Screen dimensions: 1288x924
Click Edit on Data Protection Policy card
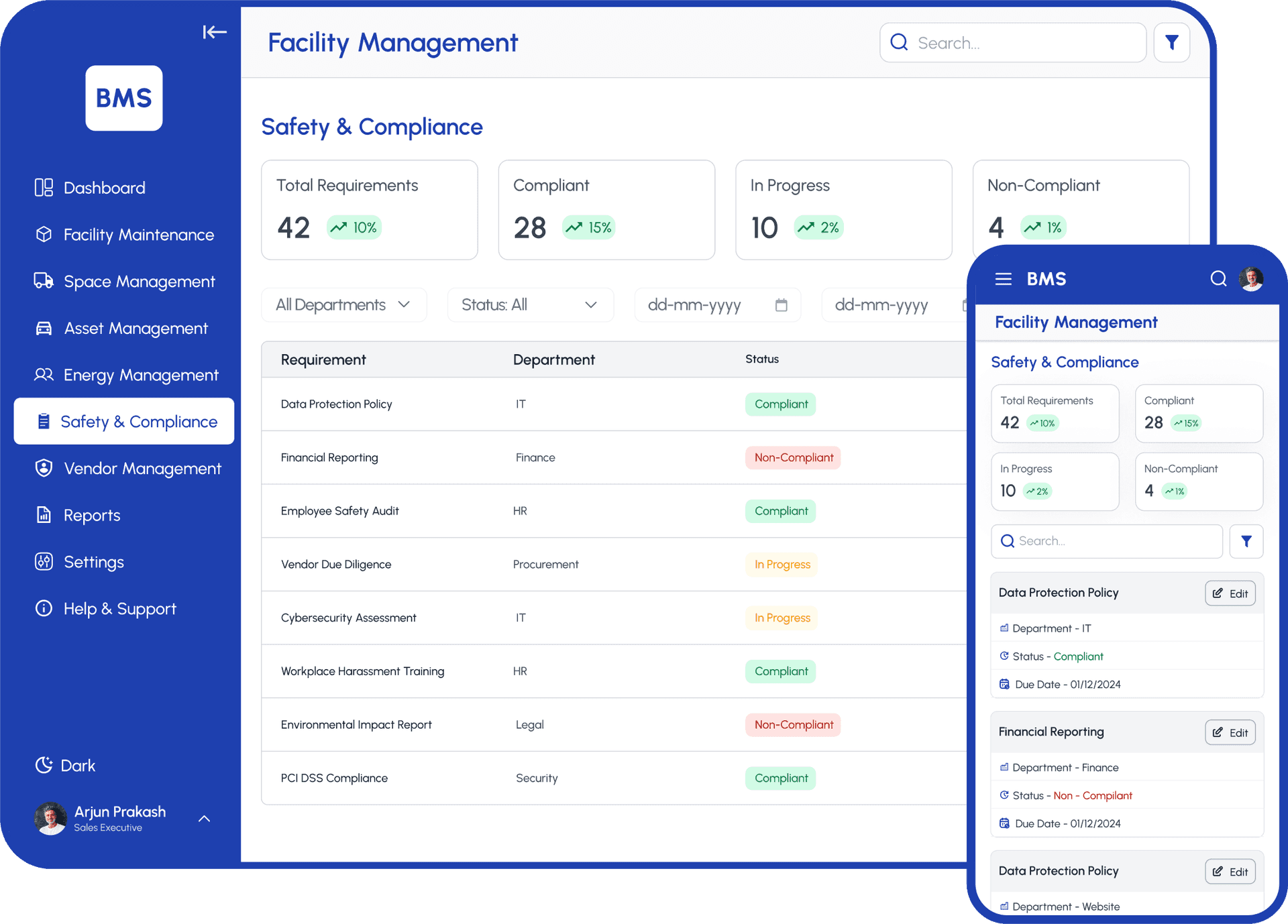[1230, 593]
